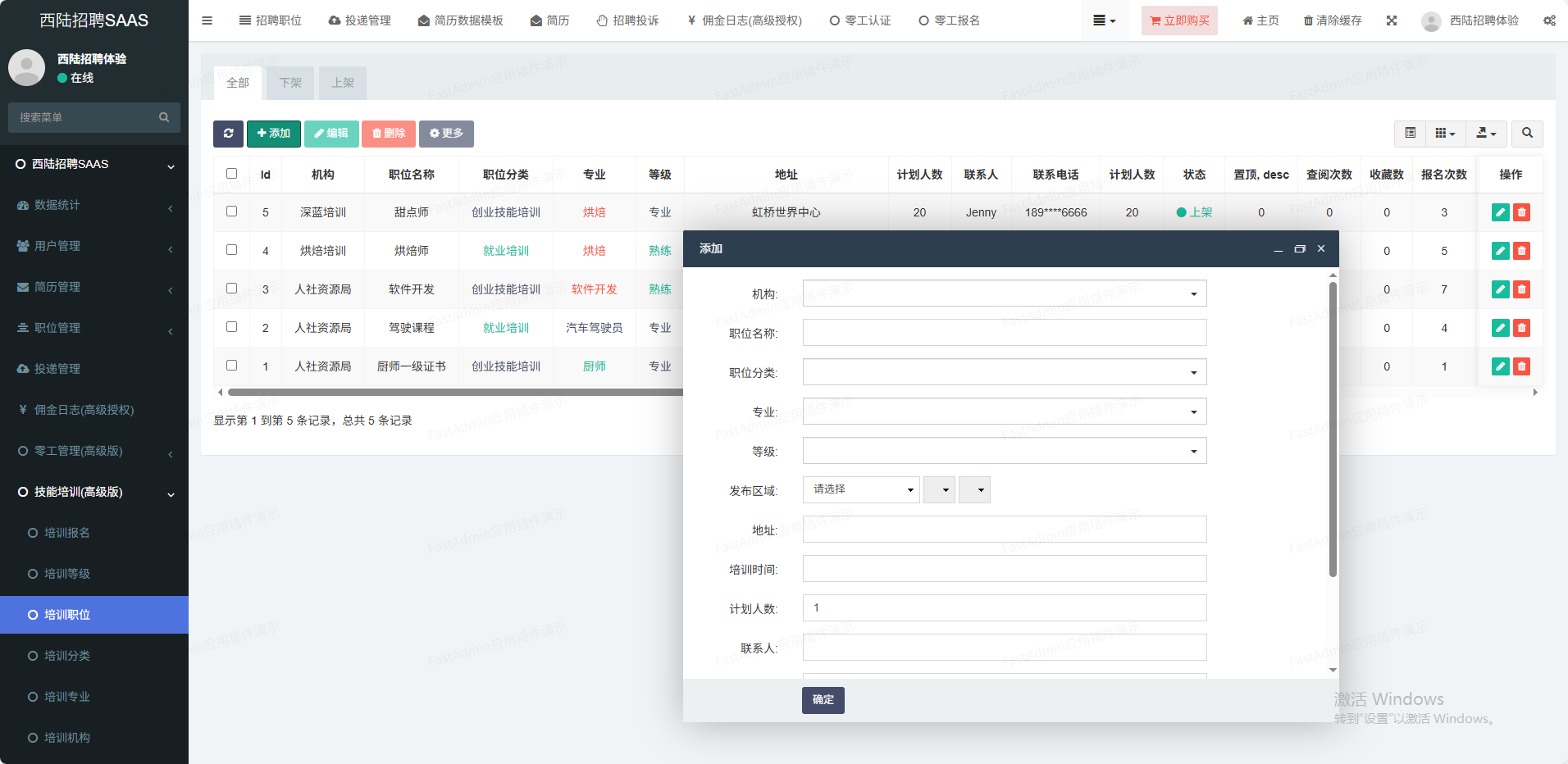Click the 职位名称 input field
1568x764 pixels.
[x=1004, y=333]
